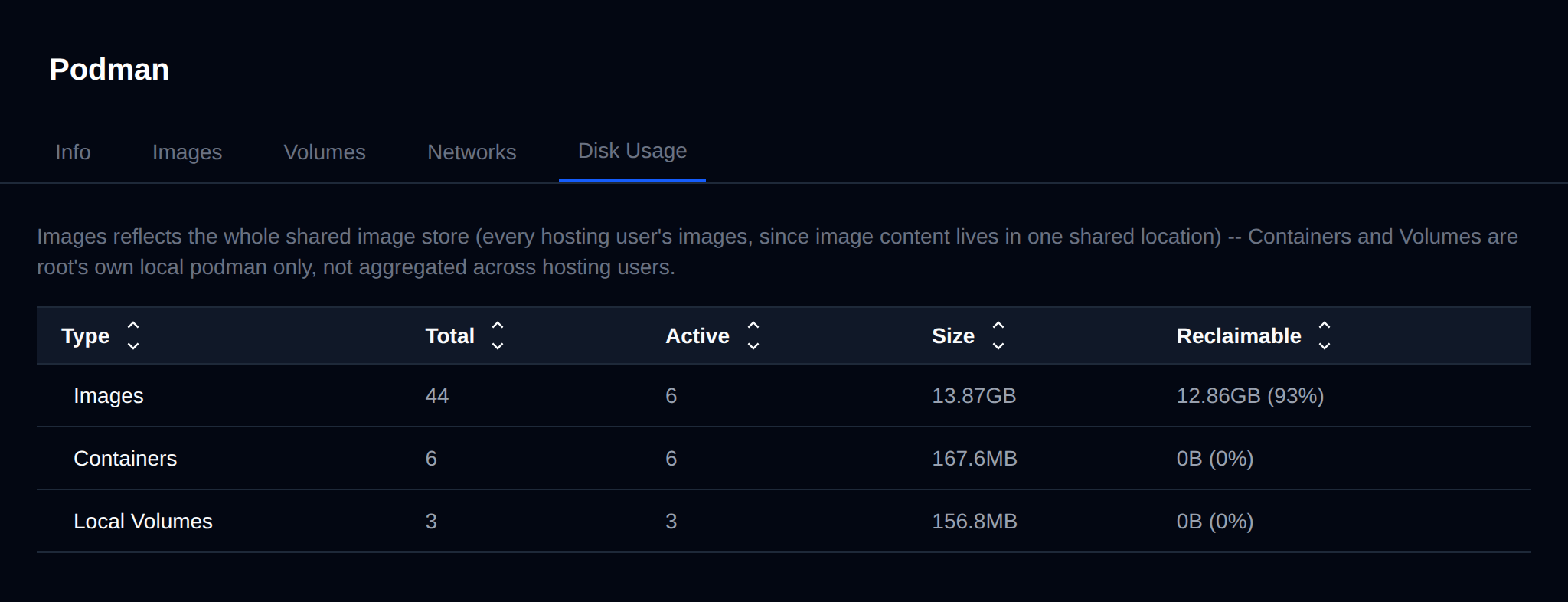The width and height of the screenshot is (1568, 602).
Task: Click reclaimable 12.86GB (93%) value
Action: coord(1250,395)
